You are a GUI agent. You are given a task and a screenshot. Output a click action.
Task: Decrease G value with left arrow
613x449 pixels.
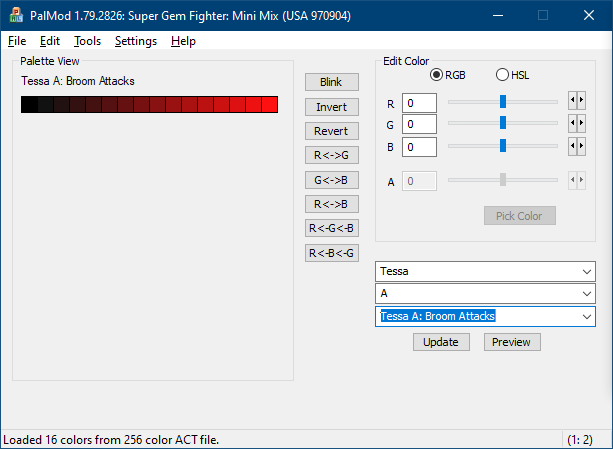[572, 123]
